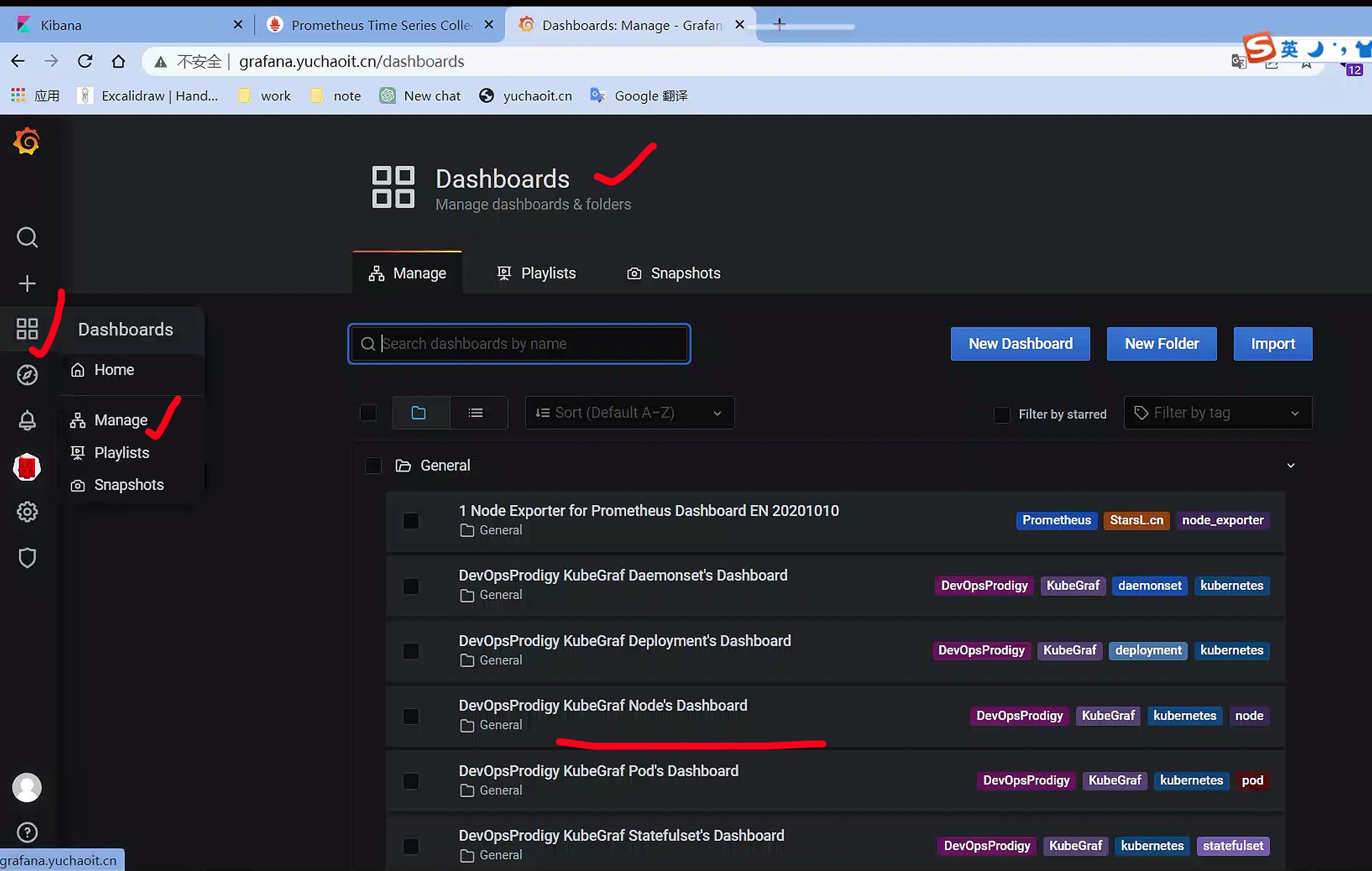
Task: Open the Configuration gear icon
Action: click(27, 512)
